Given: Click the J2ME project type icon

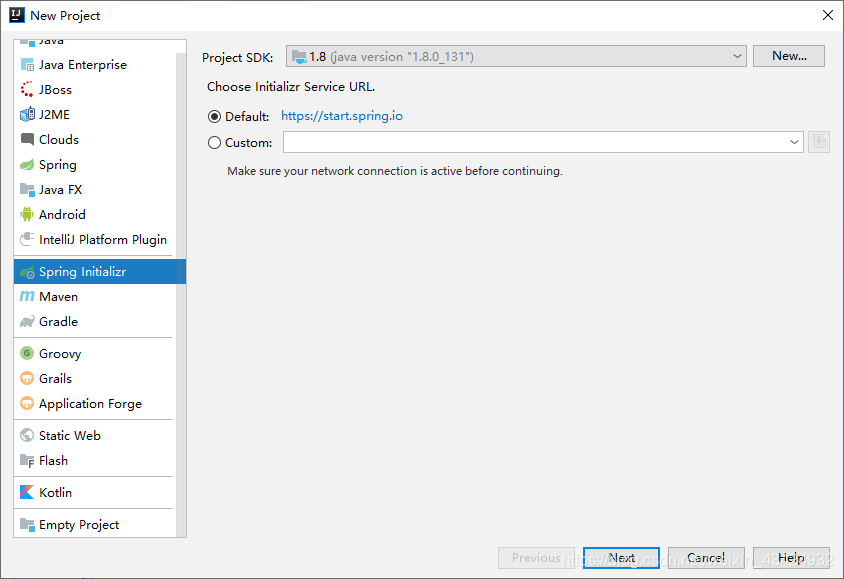Looking at the screenshot, I should click(27, 115).
